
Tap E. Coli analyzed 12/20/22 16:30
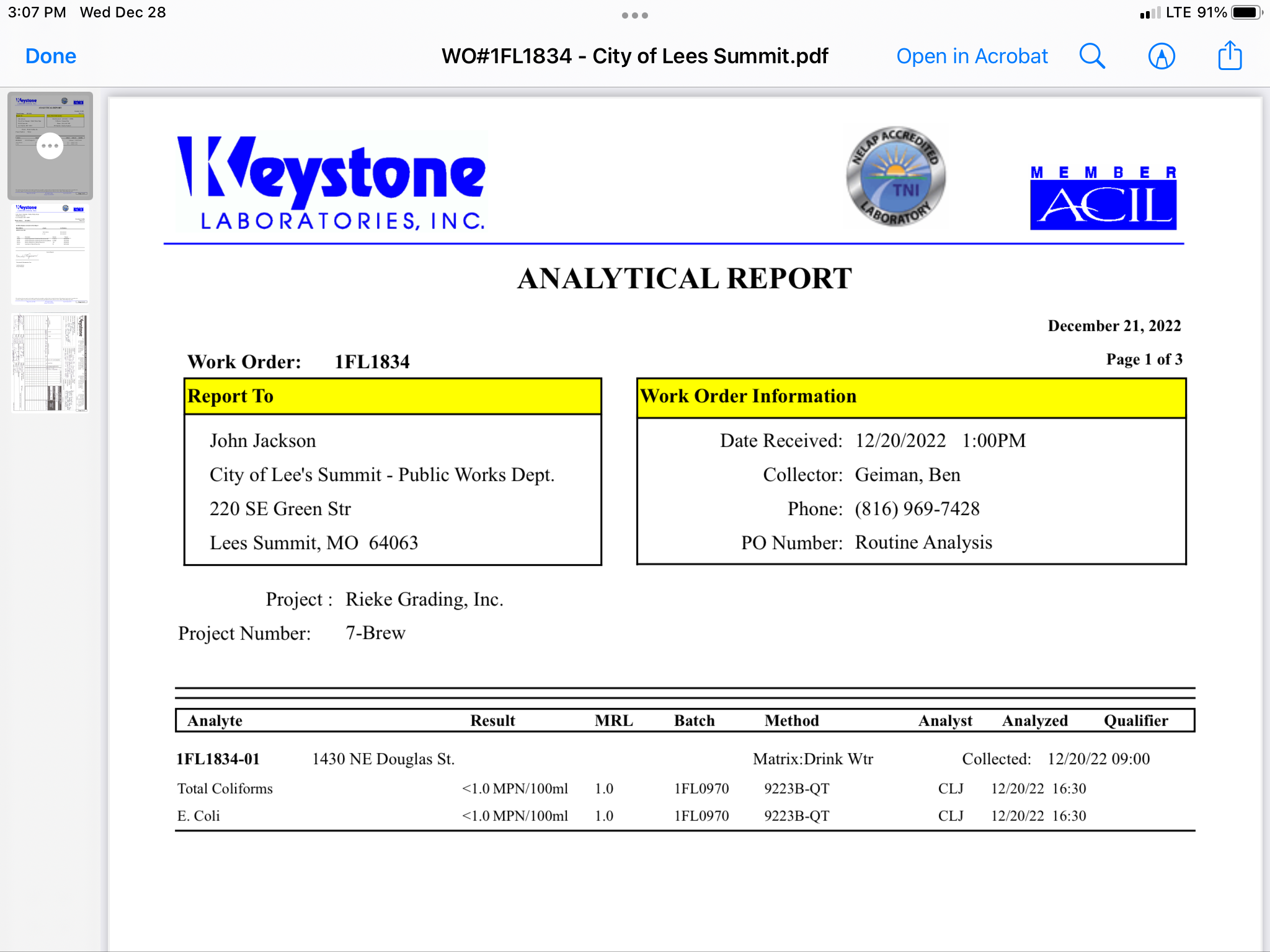[x=1038, y=816]
